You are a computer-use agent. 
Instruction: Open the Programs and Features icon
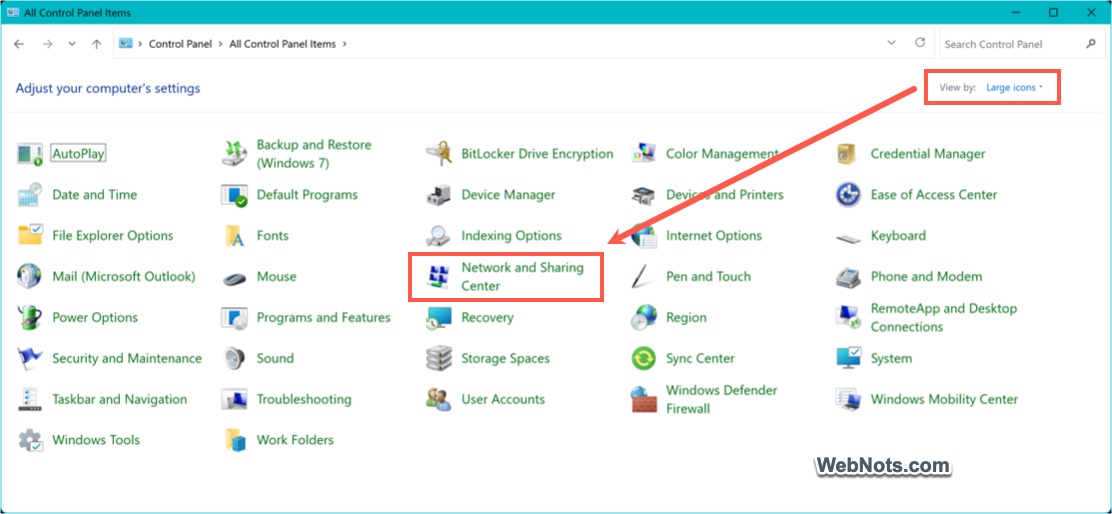tap(234, 318)
